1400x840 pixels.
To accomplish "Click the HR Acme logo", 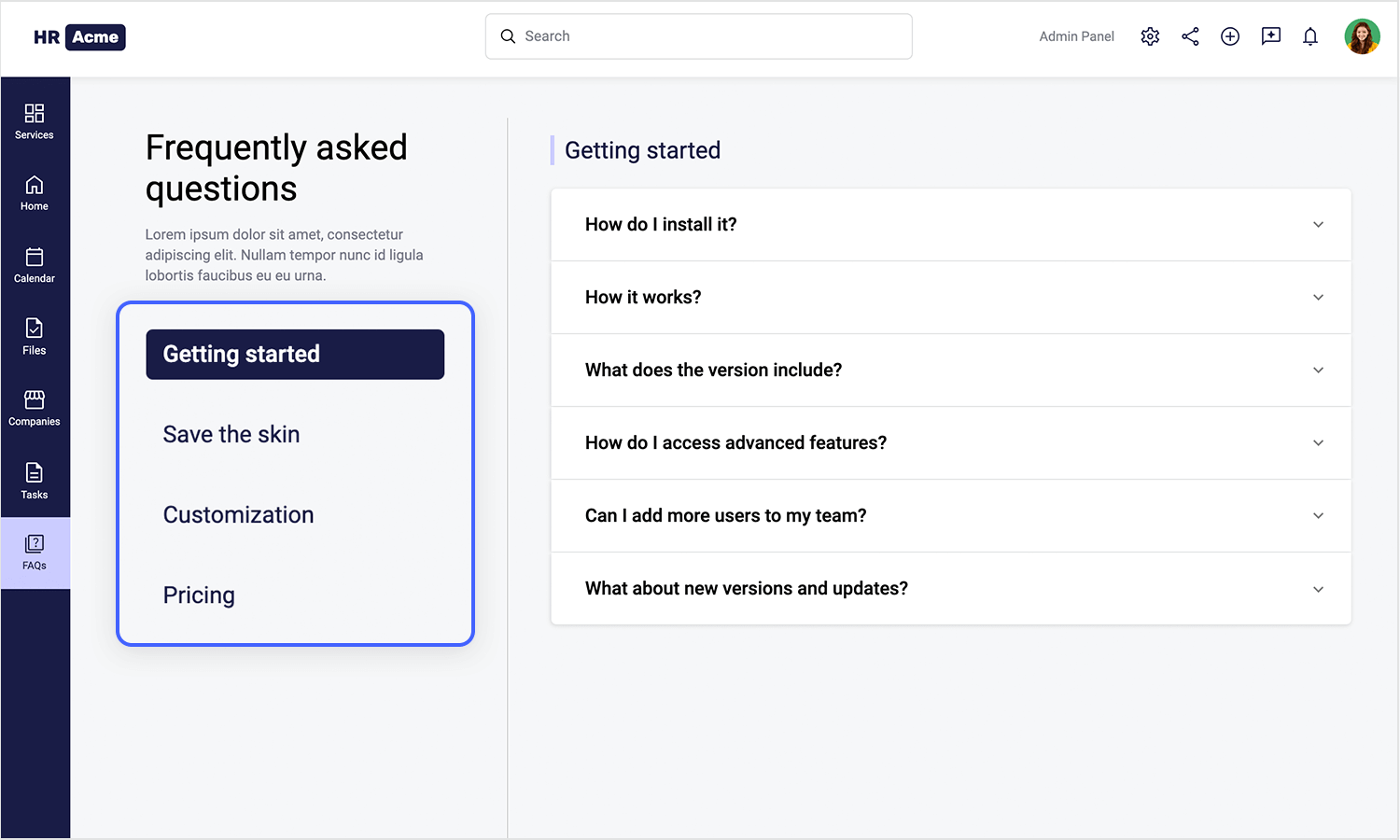I will coord(79,37).
